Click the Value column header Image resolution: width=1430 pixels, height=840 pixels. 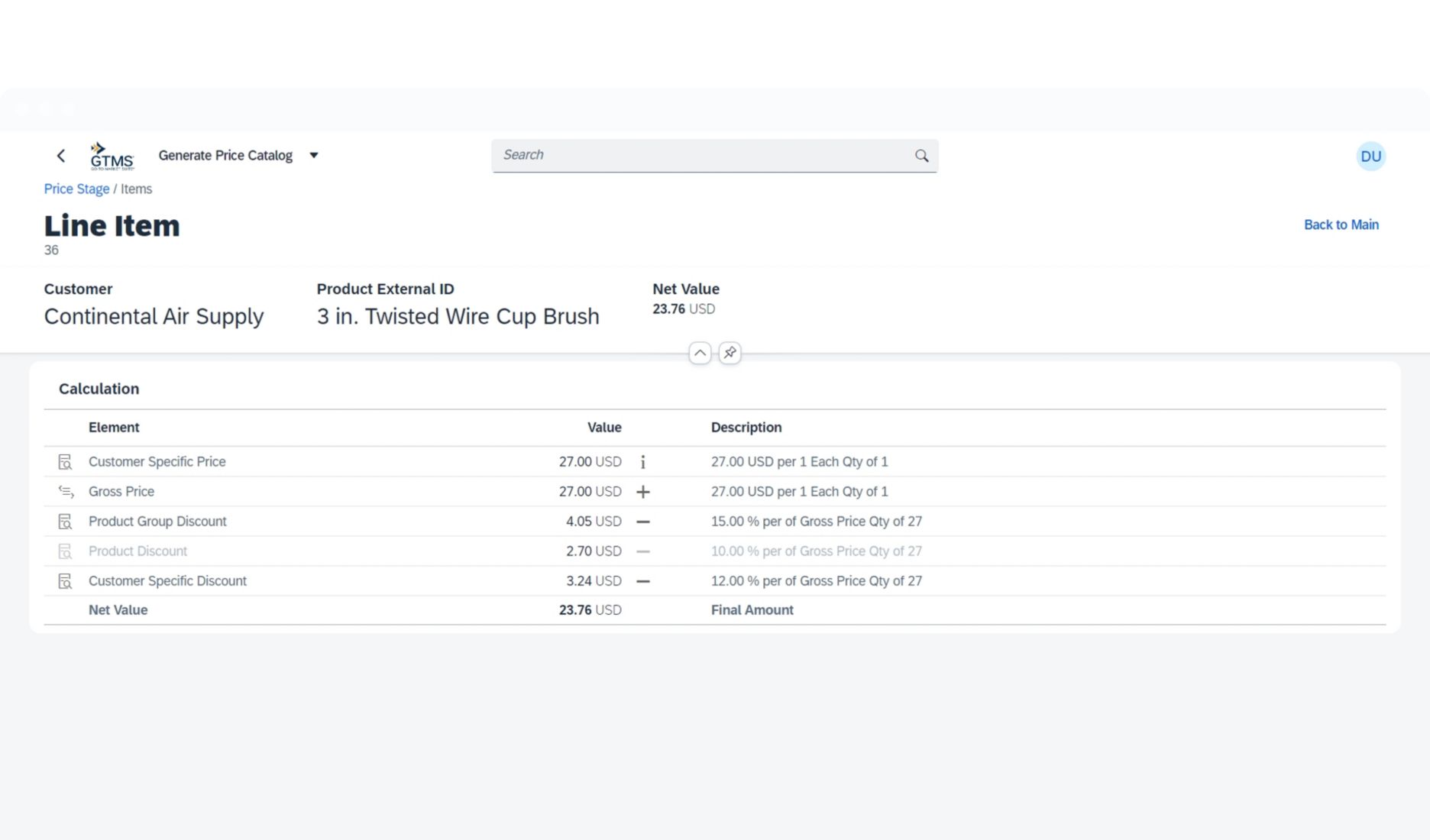tap(603, 428)
